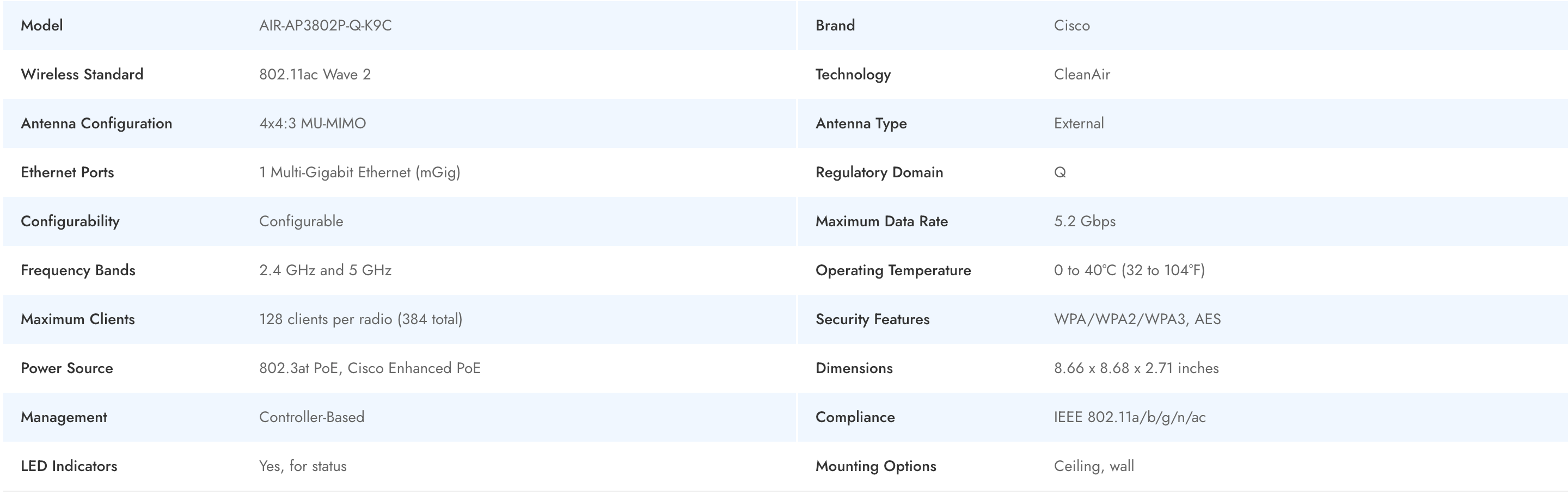Click the 5.2 Gbps data rate
The image size is (1568, 495).
(x=1084, y=221)
